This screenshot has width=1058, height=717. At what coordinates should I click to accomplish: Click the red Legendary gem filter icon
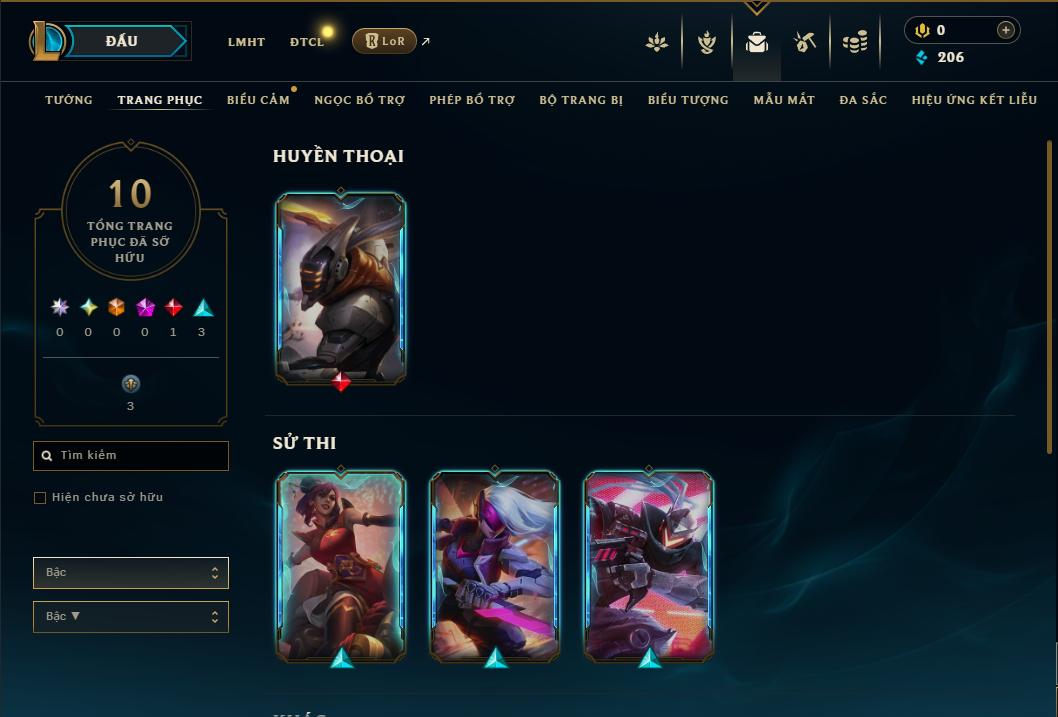click(x=173, y=308)
